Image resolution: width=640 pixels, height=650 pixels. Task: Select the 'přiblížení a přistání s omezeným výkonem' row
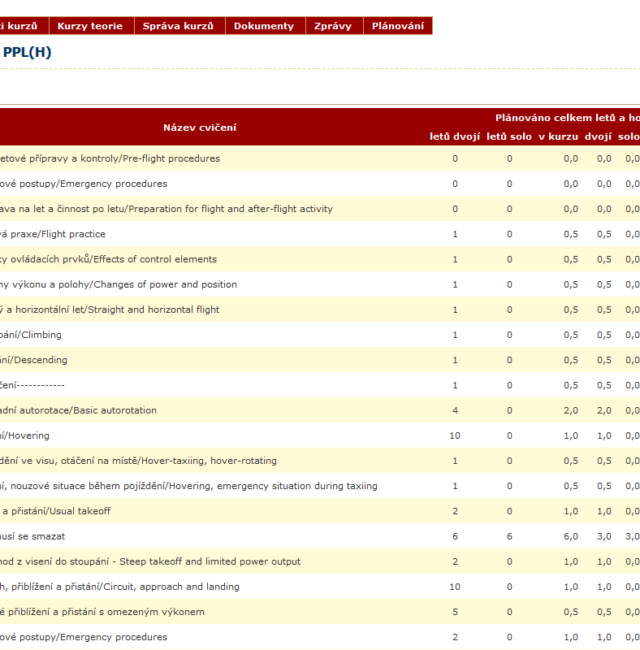(320, 612)
